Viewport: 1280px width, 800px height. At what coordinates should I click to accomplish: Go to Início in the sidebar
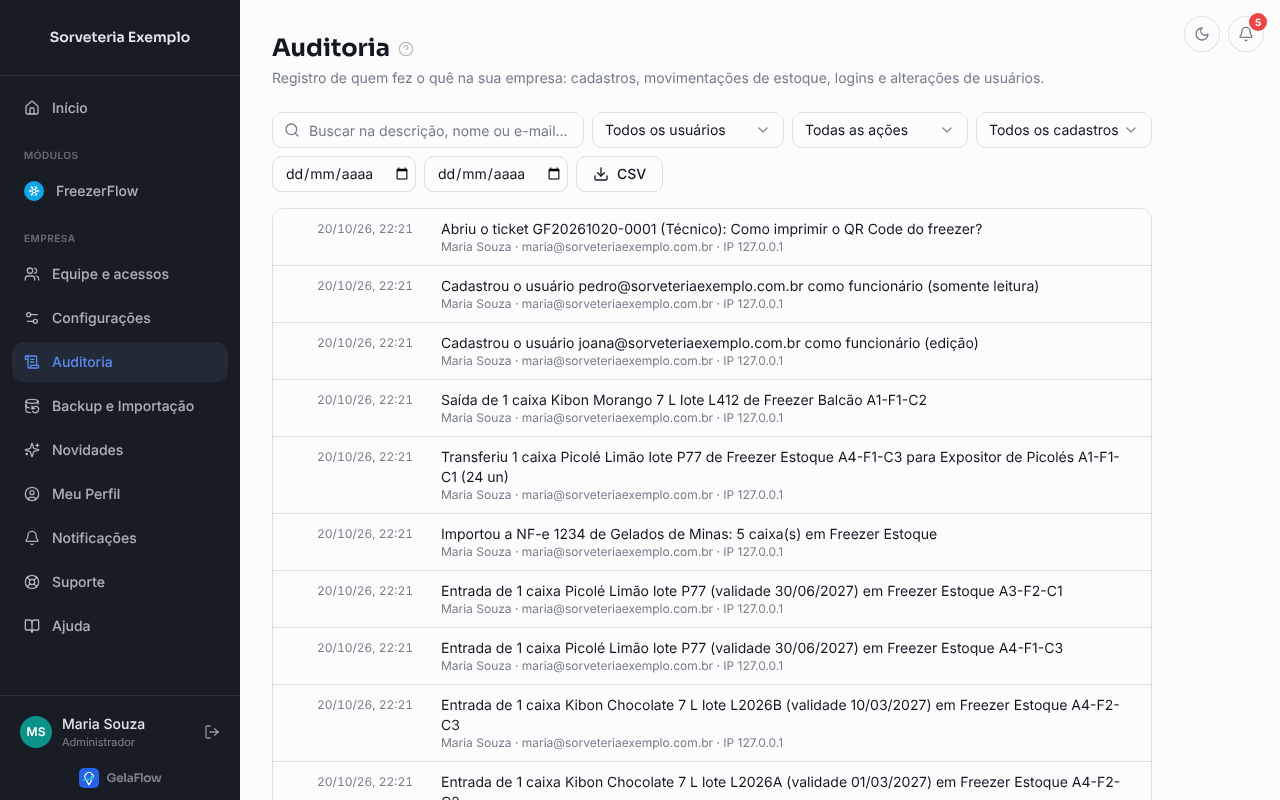[120, 108]
